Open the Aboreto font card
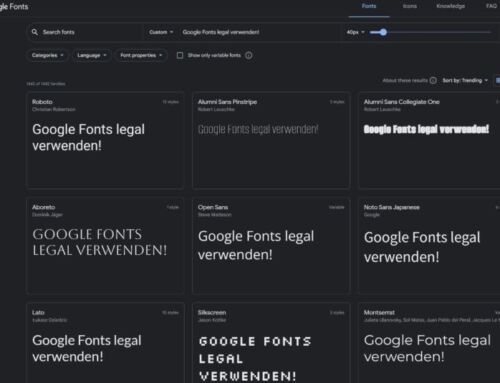This screenshot has width=500, height=383. click(105, 246)
